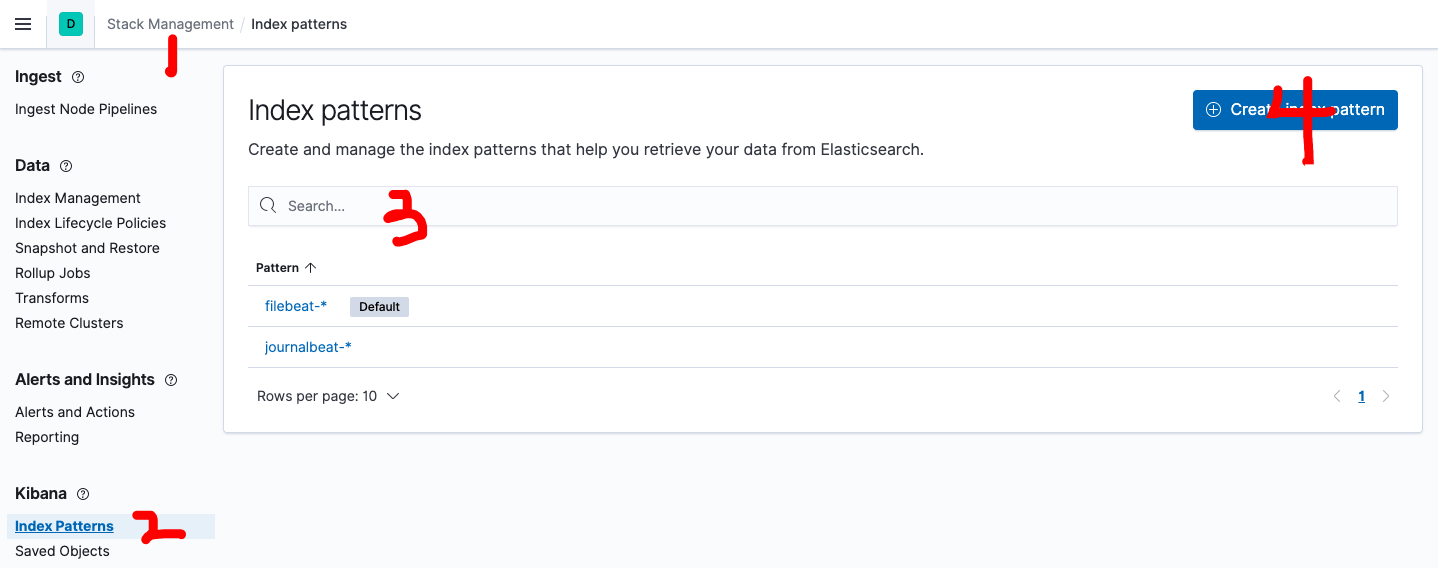Click Create index pattern button

point(1295,110)
